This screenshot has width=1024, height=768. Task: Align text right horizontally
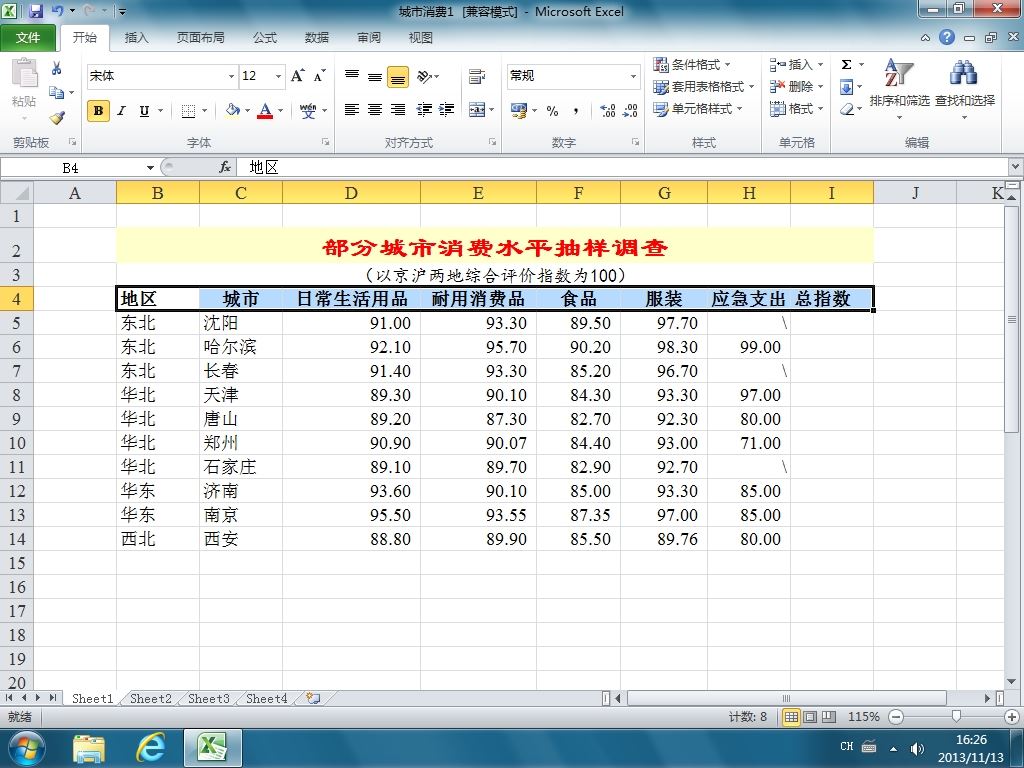(398, 110)
